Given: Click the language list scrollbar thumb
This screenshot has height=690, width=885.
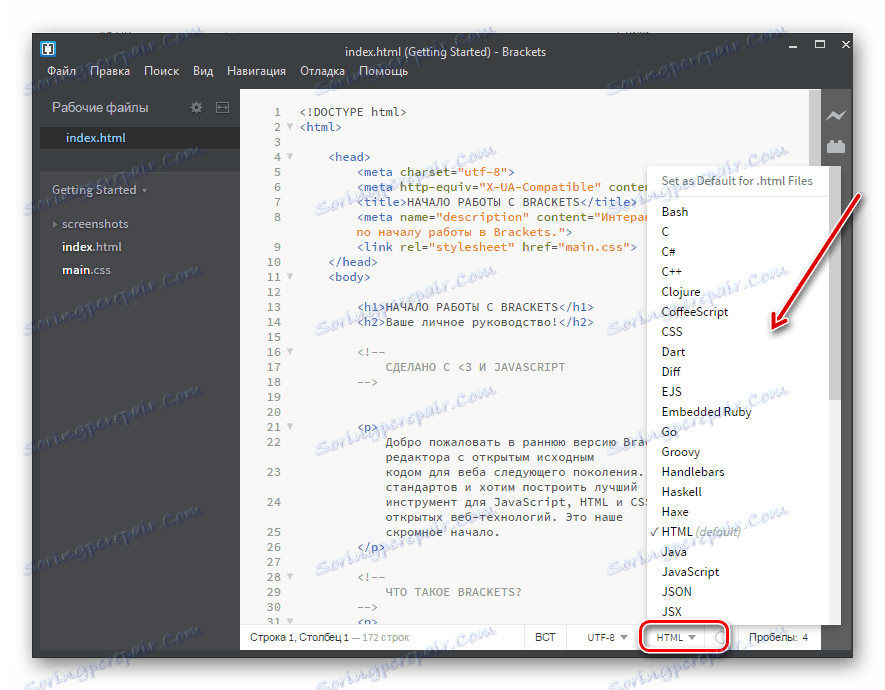Looking at the screenshot, I should pos(835,283).
